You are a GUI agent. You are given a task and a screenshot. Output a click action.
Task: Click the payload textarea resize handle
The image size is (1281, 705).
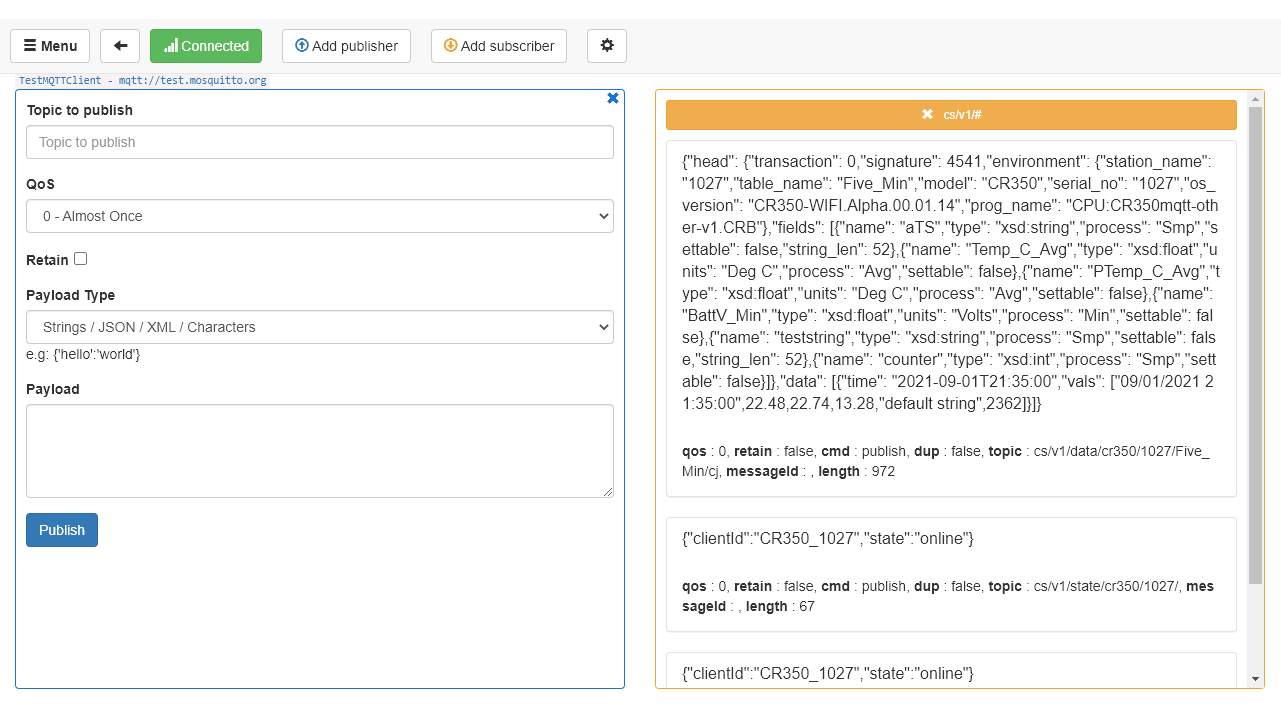pyautogui.click(x=608, y=492)
